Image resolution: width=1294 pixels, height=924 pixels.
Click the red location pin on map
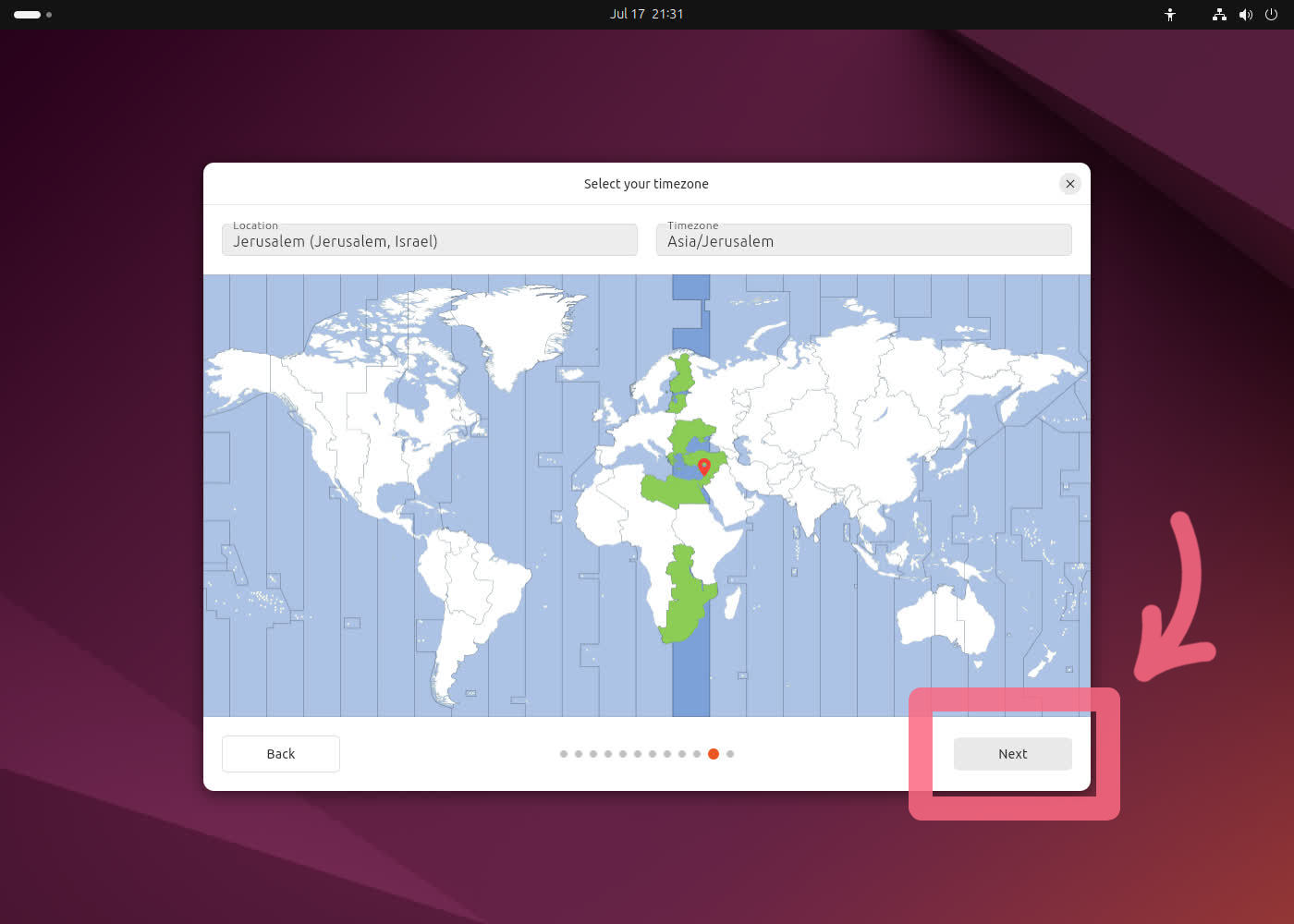click(x=703, y=466)
